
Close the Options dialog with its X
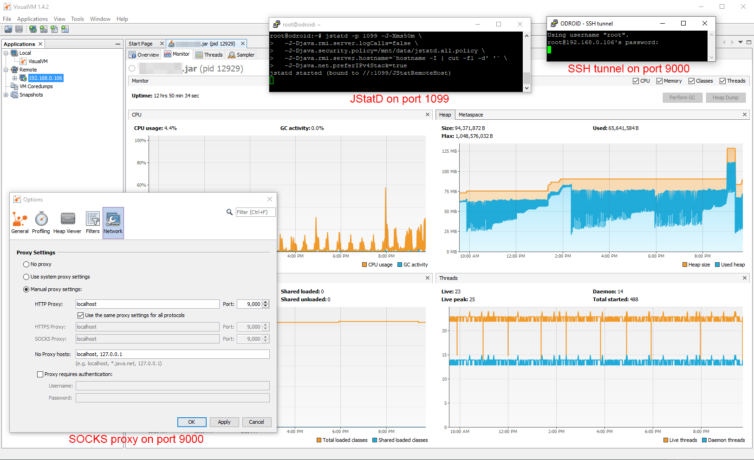[x=270, y=199]
